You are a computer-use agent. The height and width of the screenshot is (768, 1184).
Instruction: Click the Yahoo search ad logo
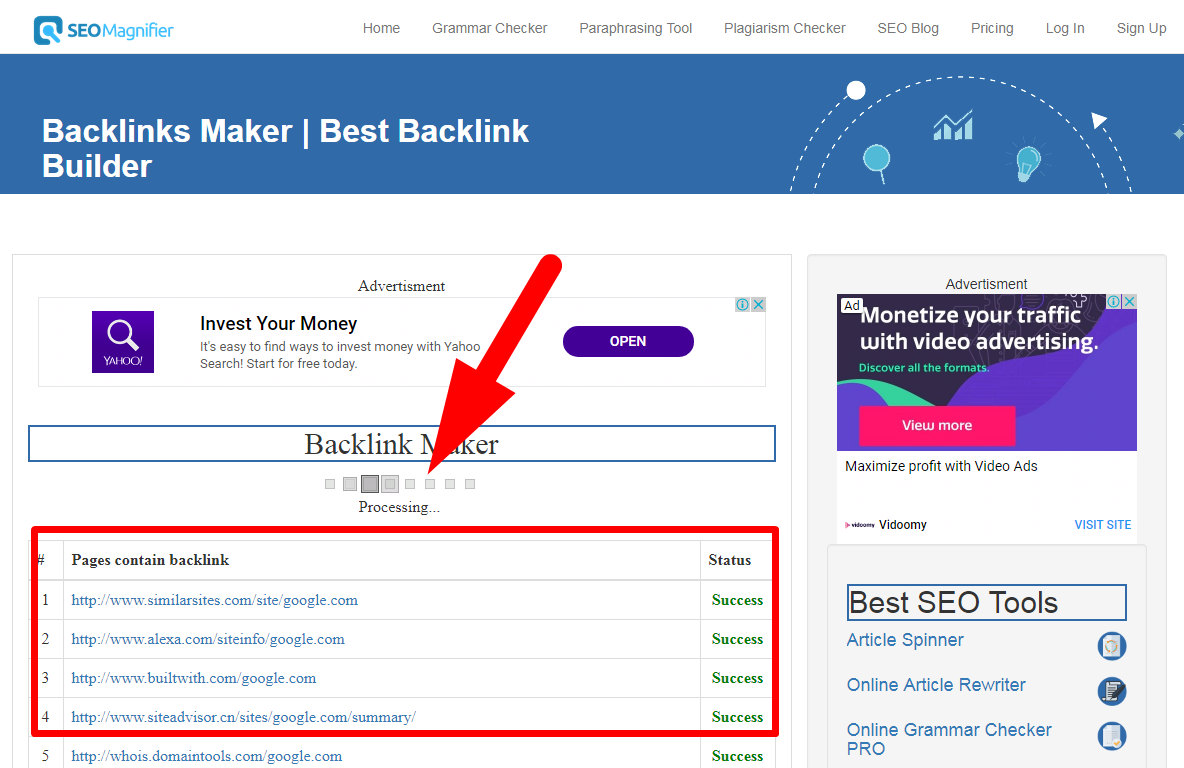click(x=123, y=342)
